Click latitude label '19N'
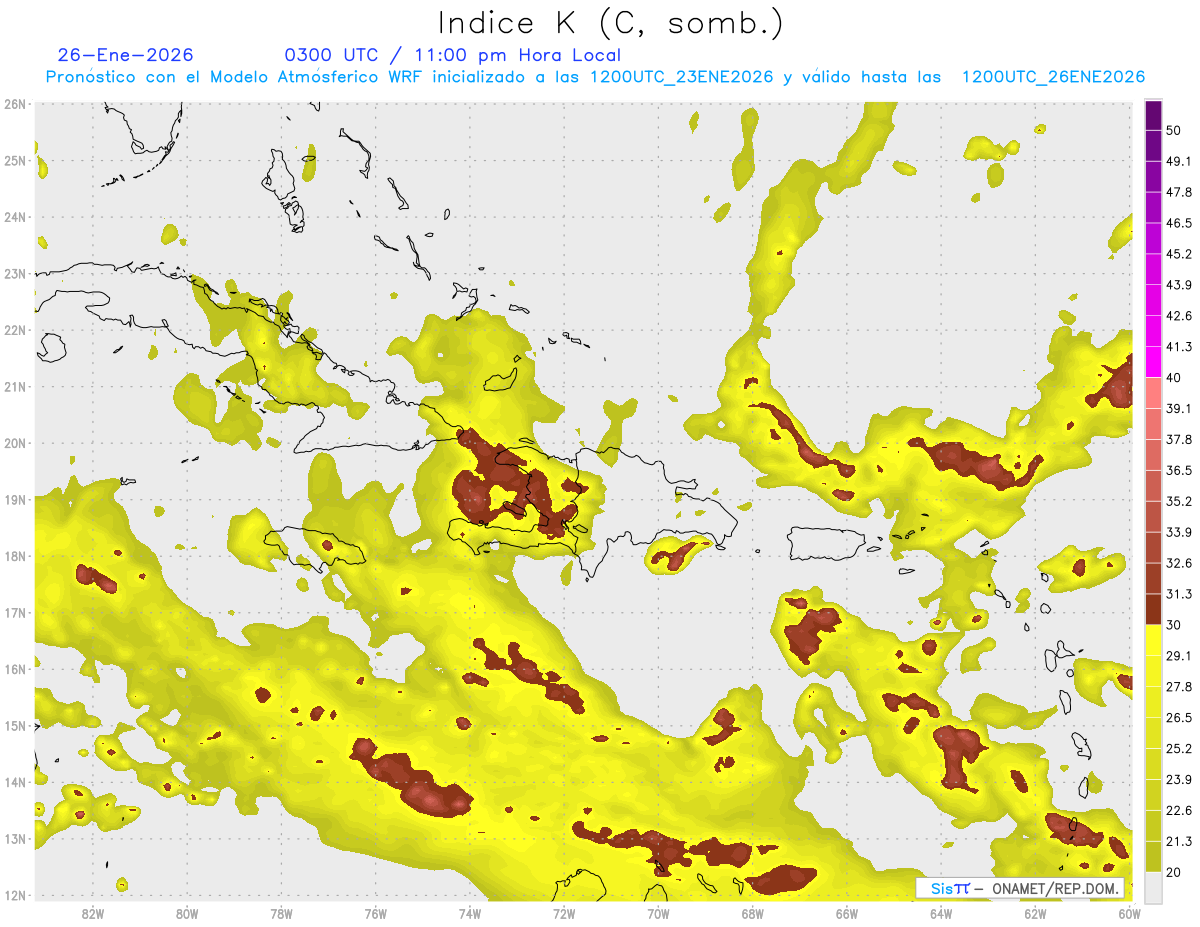This screenshot has height=927, width=1200. coord(15,500)
